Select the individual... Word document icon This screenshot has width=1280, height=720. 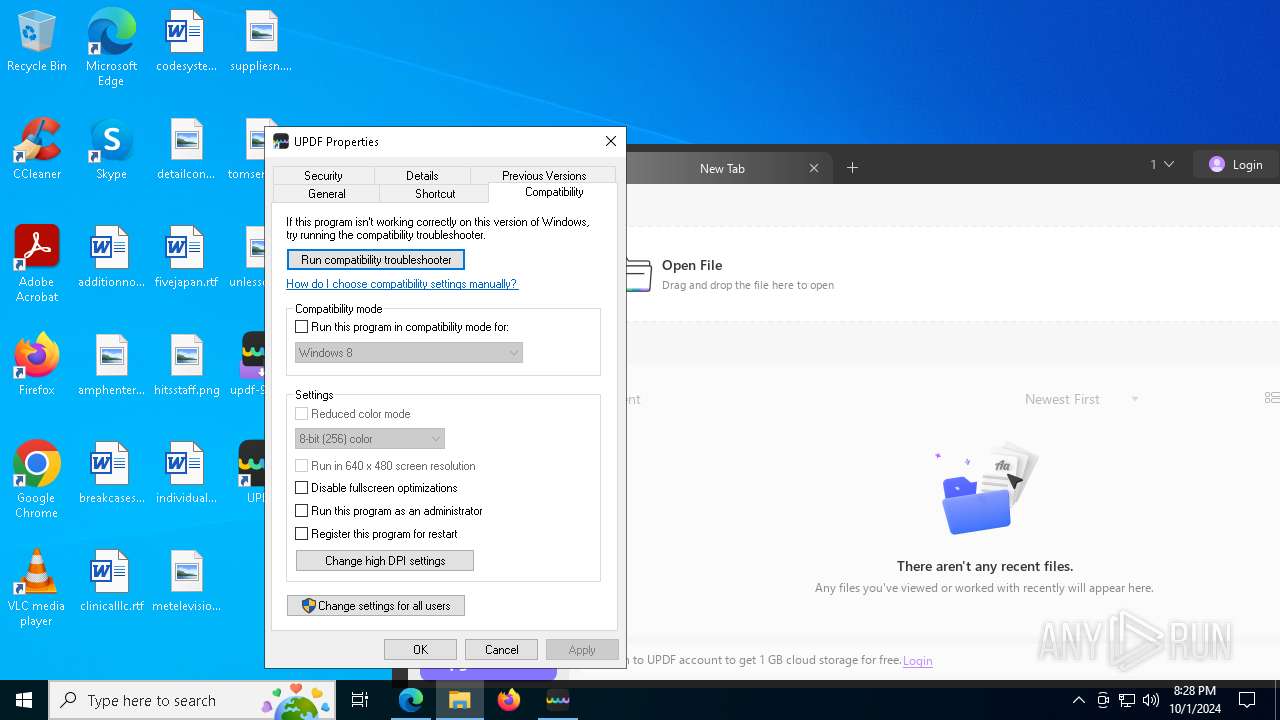(x=186, y=474)
